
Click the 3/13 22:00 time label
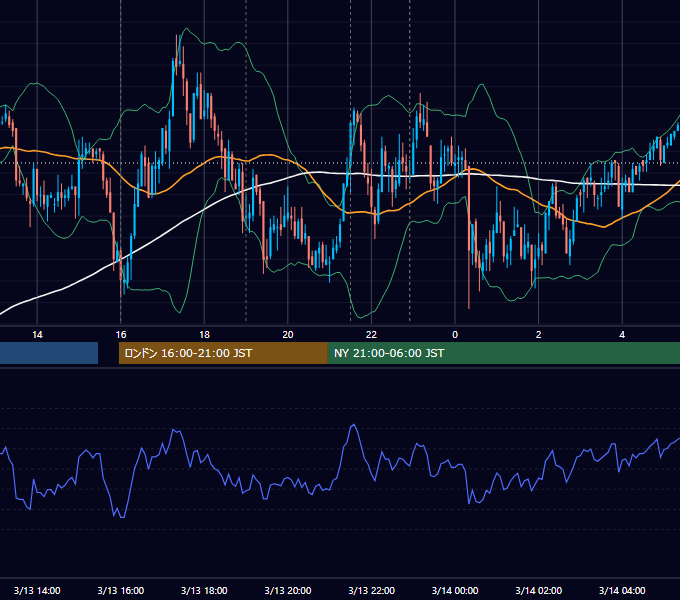(372, 590)
